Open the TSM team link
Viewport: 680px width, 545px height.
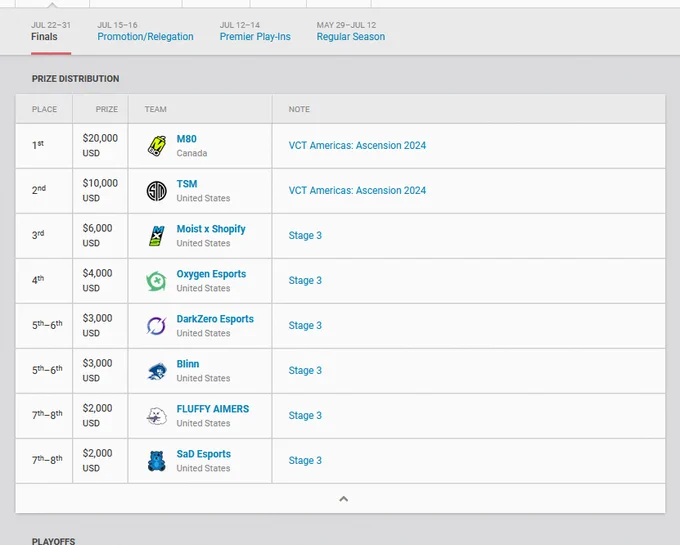click(187, 184)
